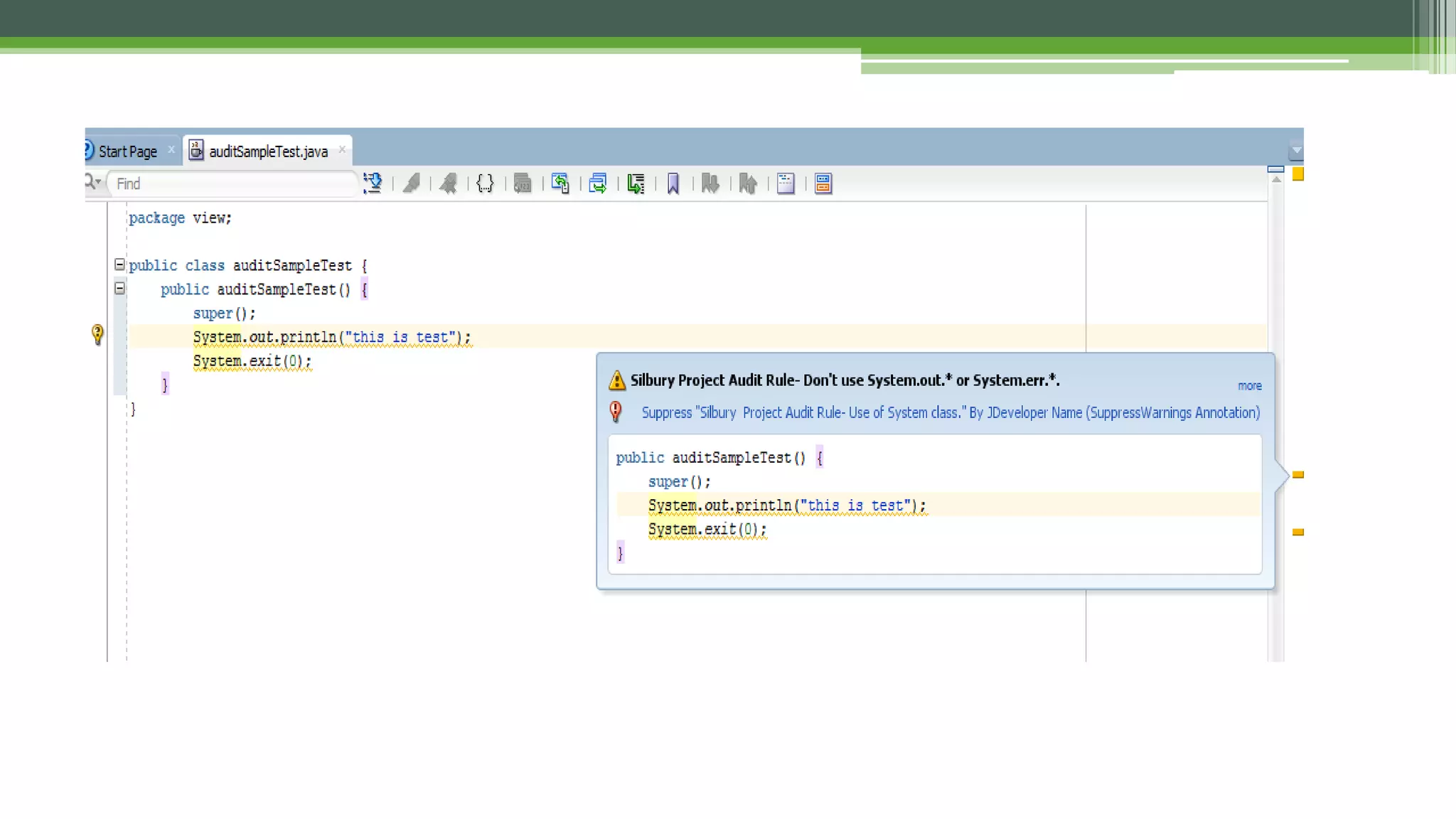Click the more link in audit popup
The image size is (1456, 819).
[1249, 386]
